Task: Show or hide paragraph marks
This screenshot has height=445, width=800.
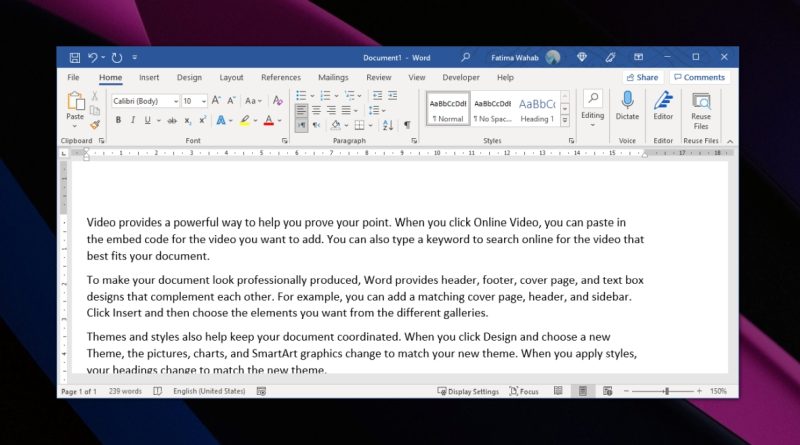Action: coord(407,125)
